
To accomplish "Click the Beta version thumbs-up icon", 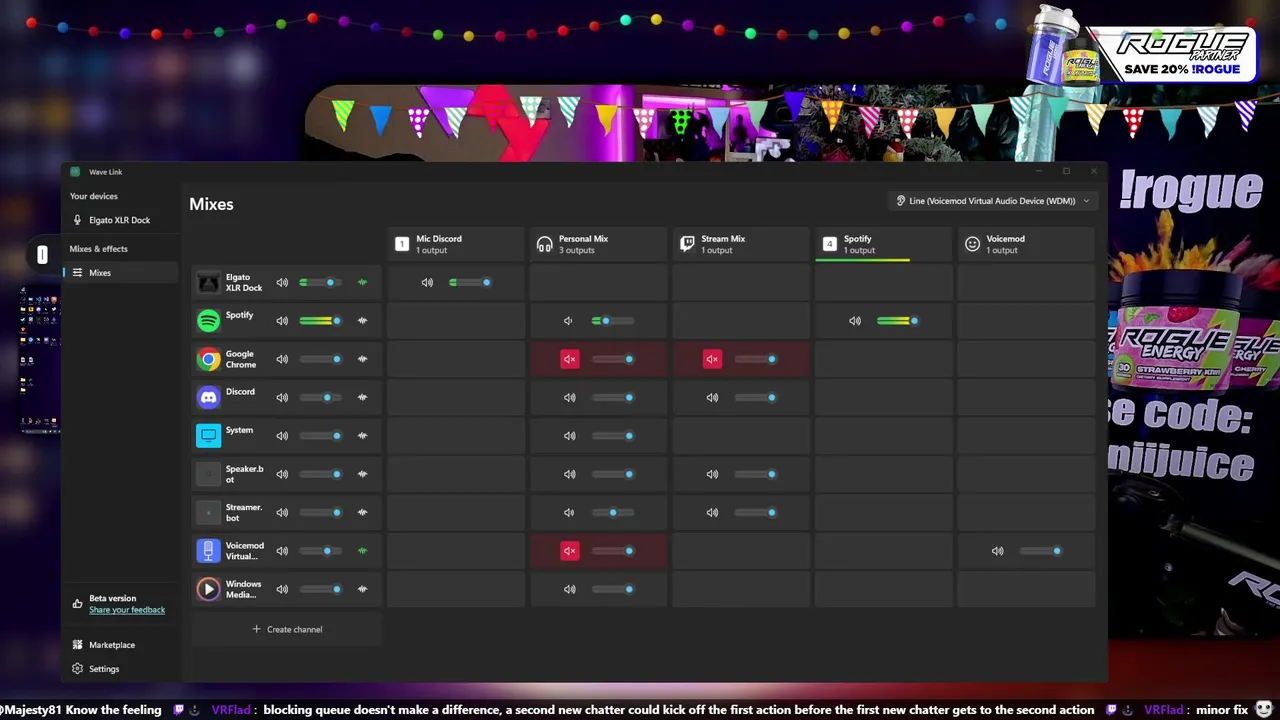I will [77, 604].
